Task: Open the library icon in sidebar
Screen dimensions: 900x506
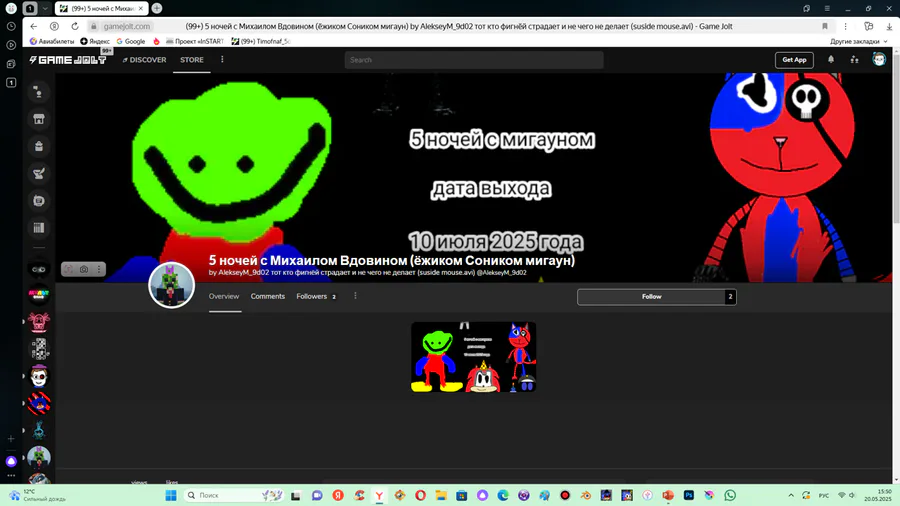Action: pyautogui.click(x=39, y=228)
